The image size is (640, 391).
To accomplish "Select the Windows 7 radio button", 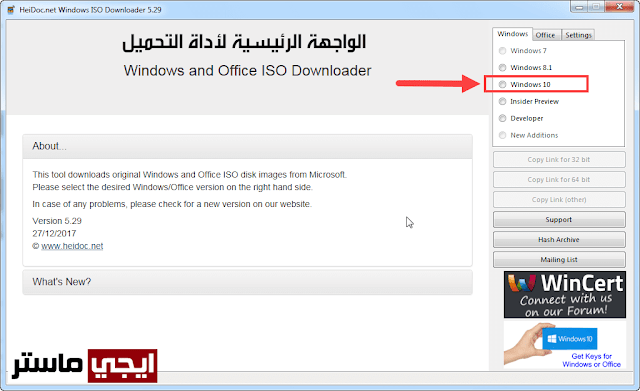I will click(502, 51).
